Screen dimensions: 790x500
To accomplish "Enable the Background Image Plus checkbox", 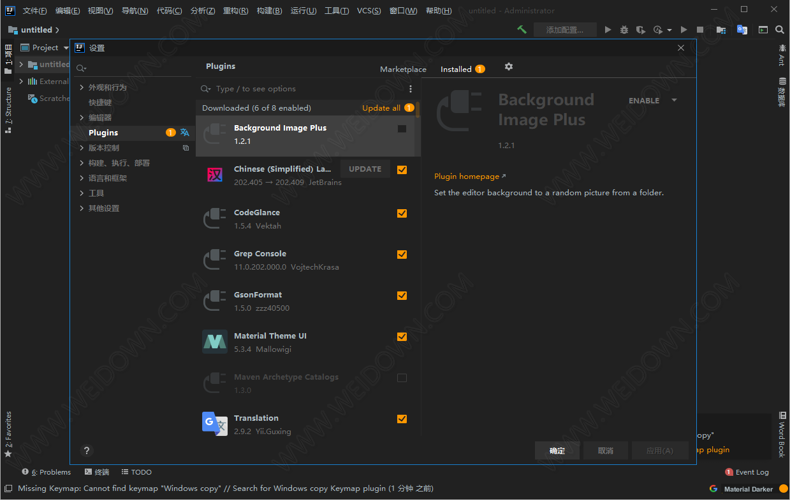I will pyautogui.click(x=402, y=129).
